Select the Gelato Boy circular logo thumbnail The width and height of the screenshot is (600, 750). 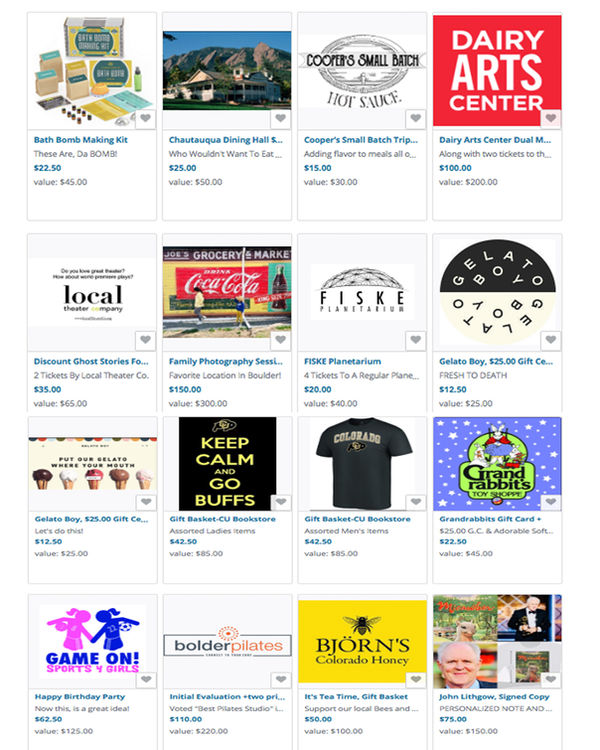point(498,292)
